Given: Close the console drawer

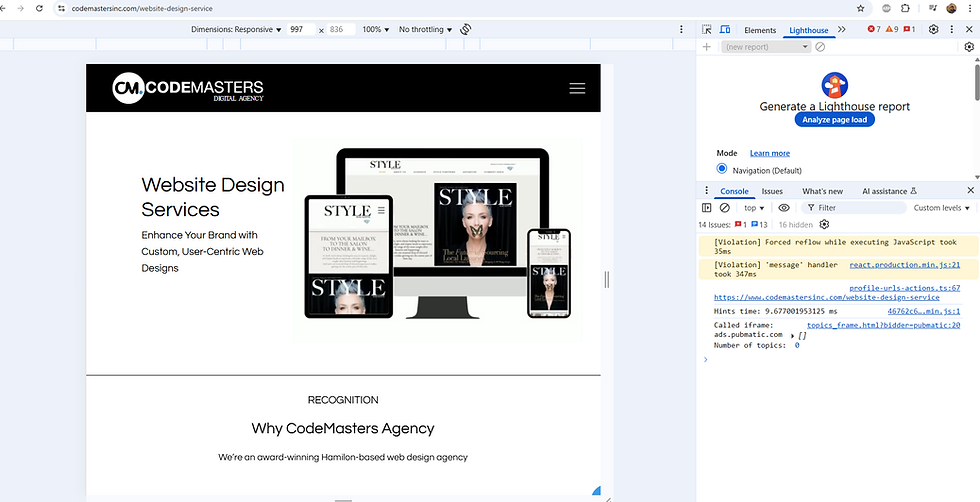Looking at the screenshot, I should [x=971, y=190].
